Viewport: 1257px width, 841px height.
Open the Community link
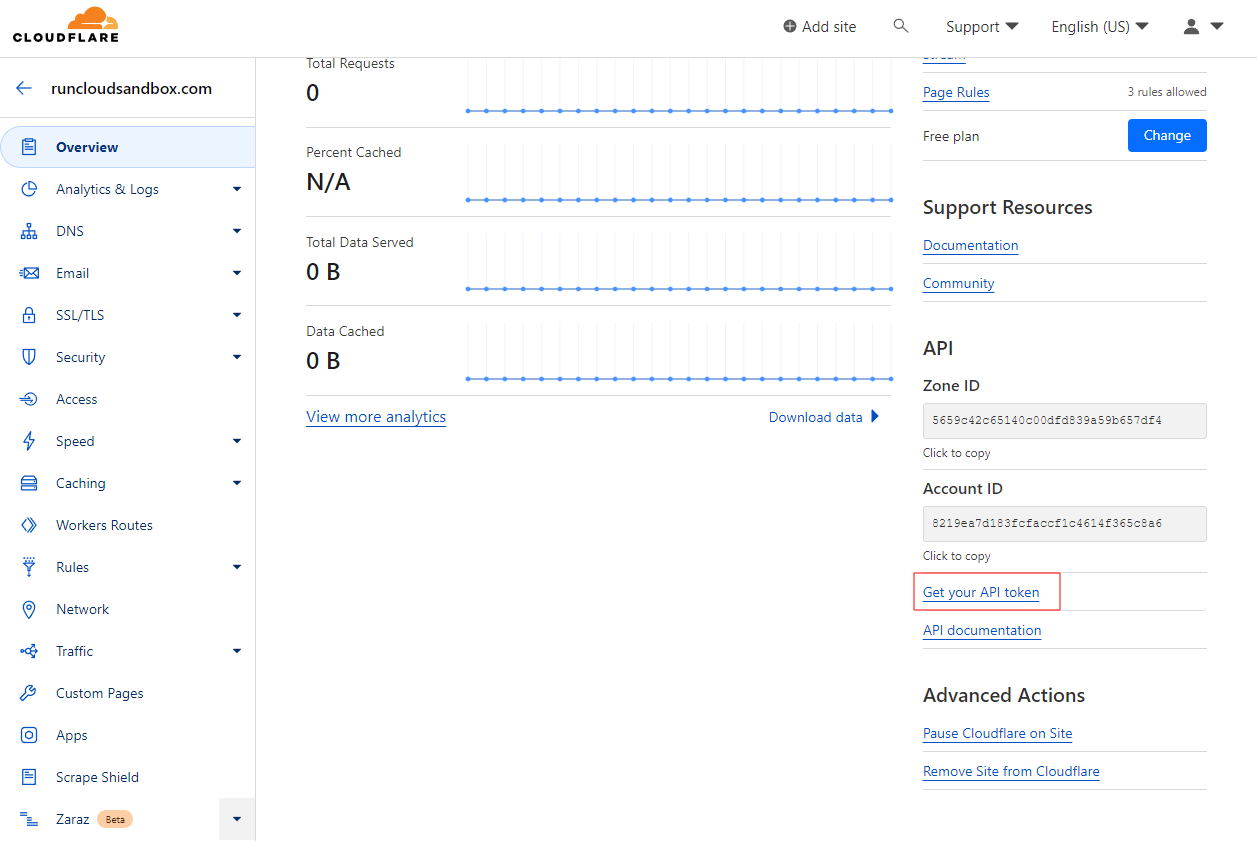(x=959, y=283)
